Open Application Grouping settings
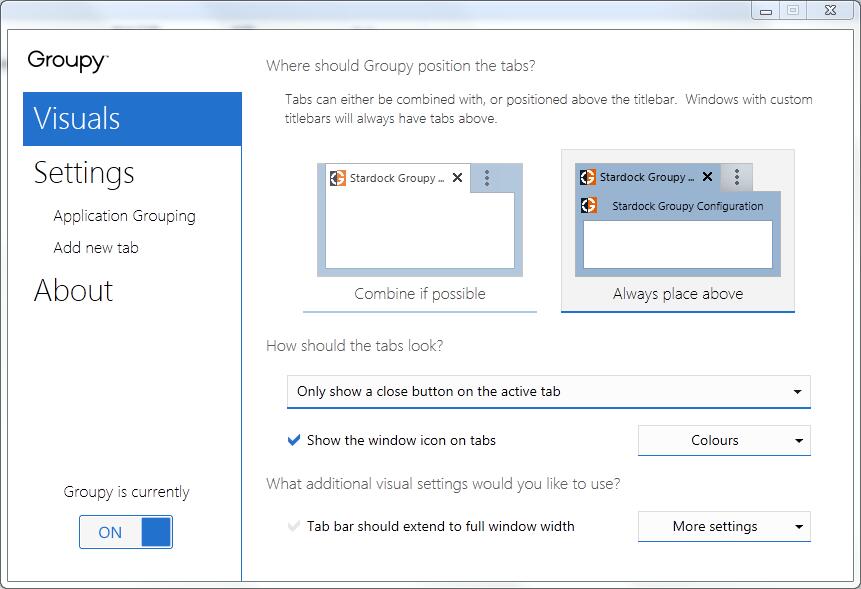Image resolution: width=861 pixels, height=589 pixels. pos(124,216)
